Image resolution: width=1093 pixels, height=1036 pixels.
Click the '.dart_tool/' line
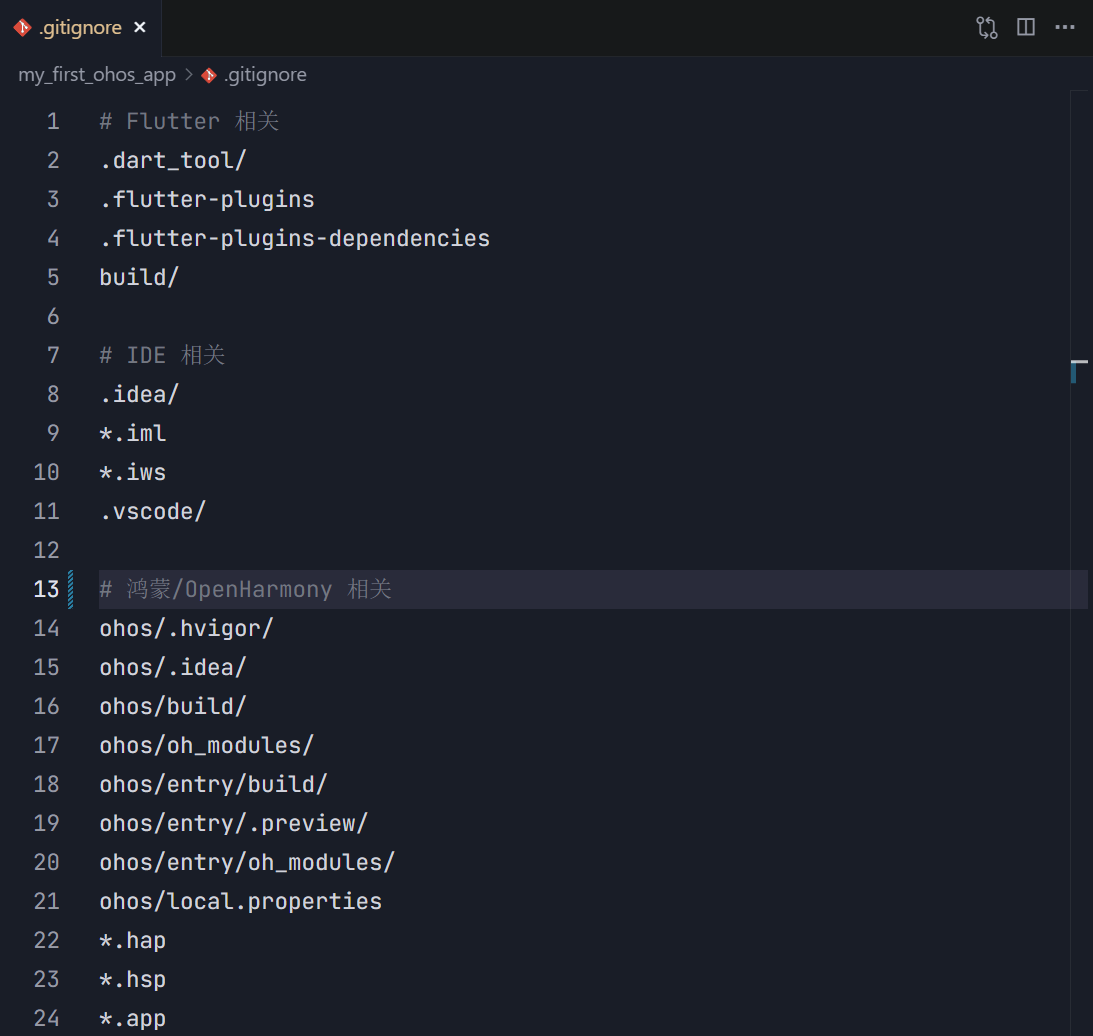(173, 160)
